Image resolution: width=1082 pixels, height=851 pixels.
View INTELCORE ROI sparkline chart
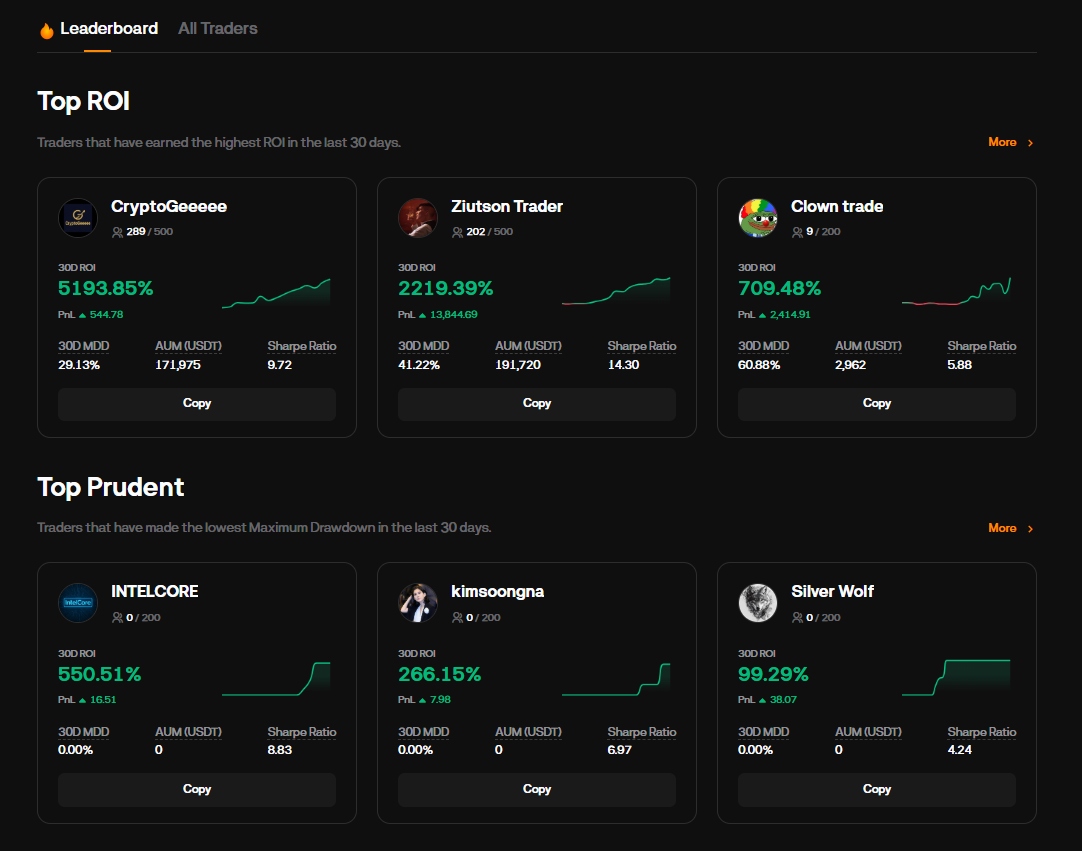[276, 678]
